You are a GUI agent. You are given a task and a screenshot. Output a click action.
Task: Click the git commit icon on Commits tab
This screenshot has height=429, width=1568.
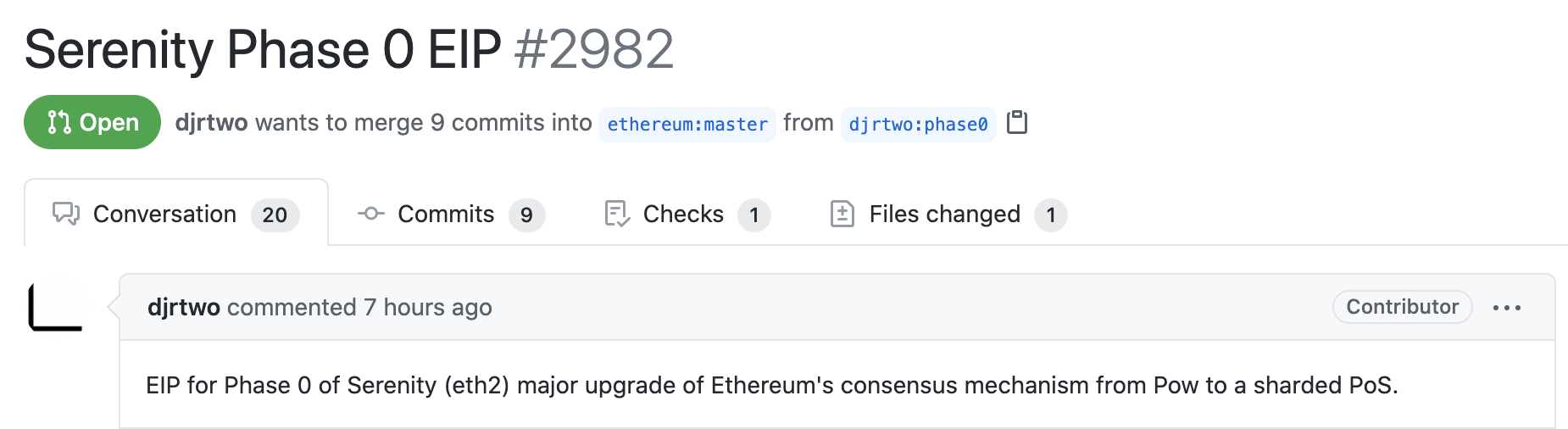370,214
